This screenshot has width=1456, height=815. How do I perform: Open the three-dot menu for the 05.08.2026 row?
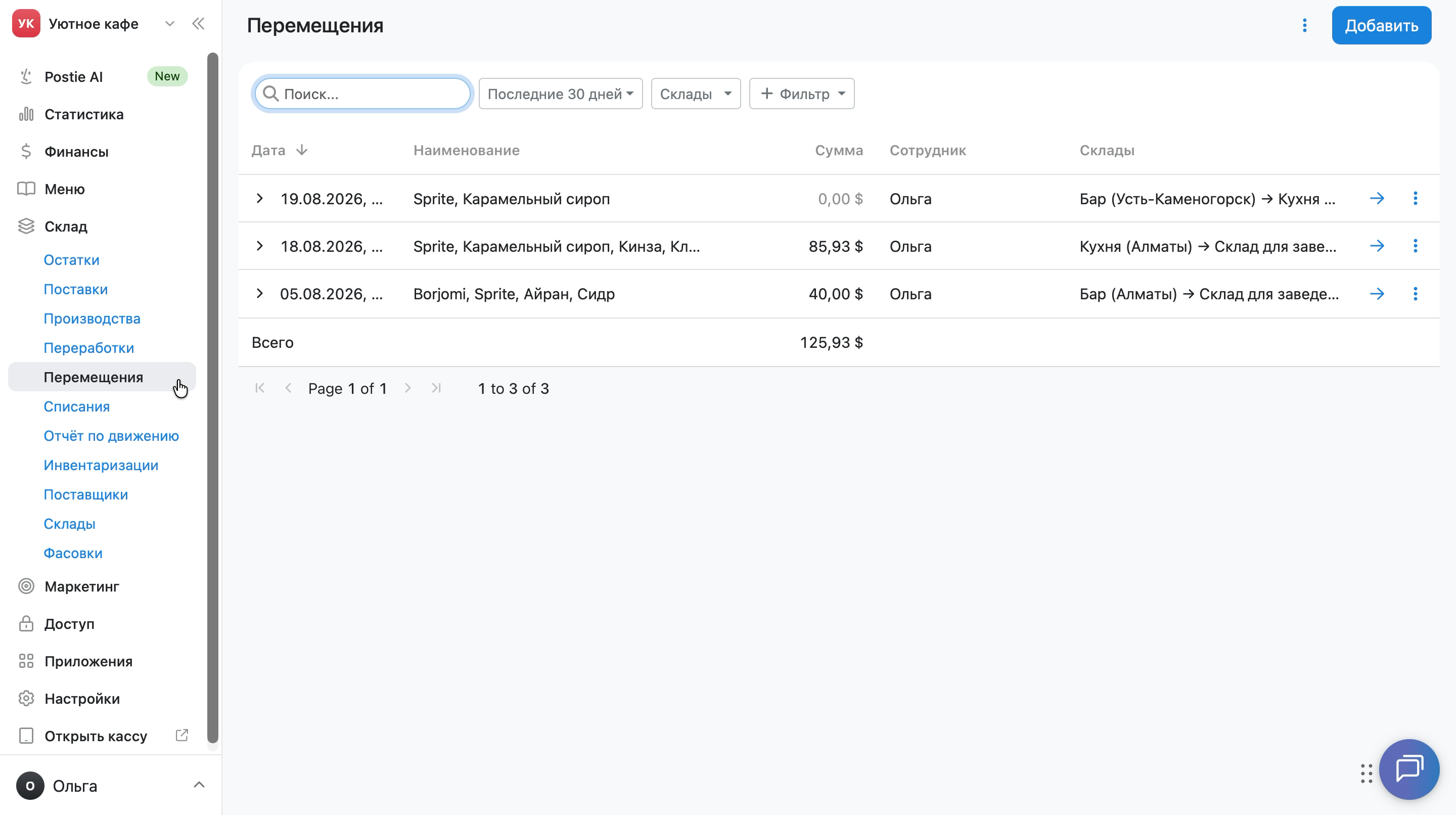(x=1416, y=294)
